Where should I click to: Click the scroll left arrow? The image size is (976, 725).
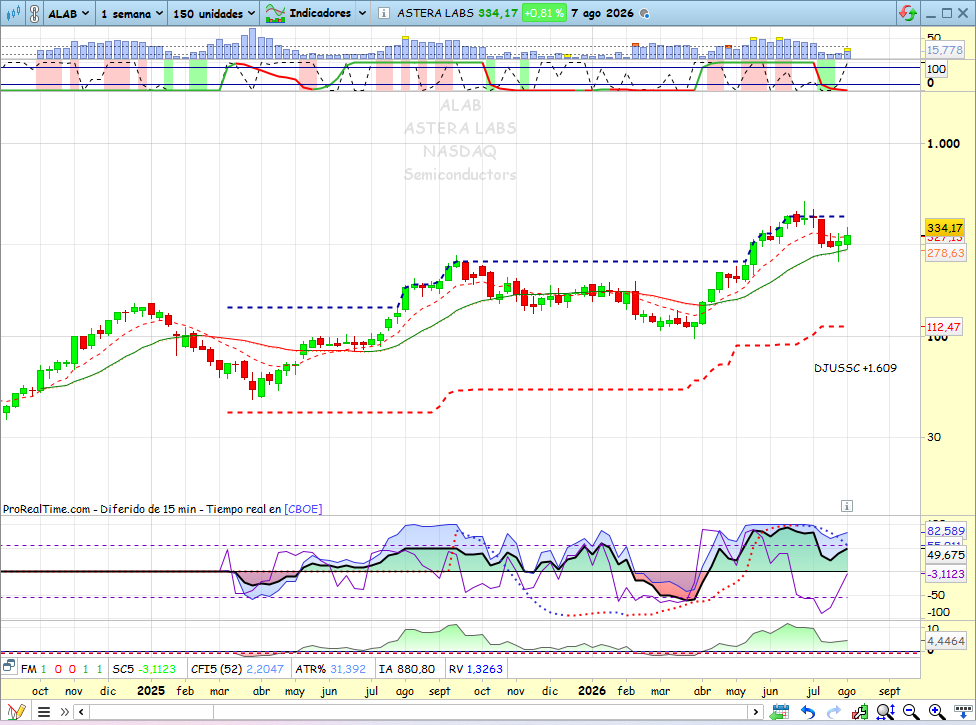pos(81,711)
